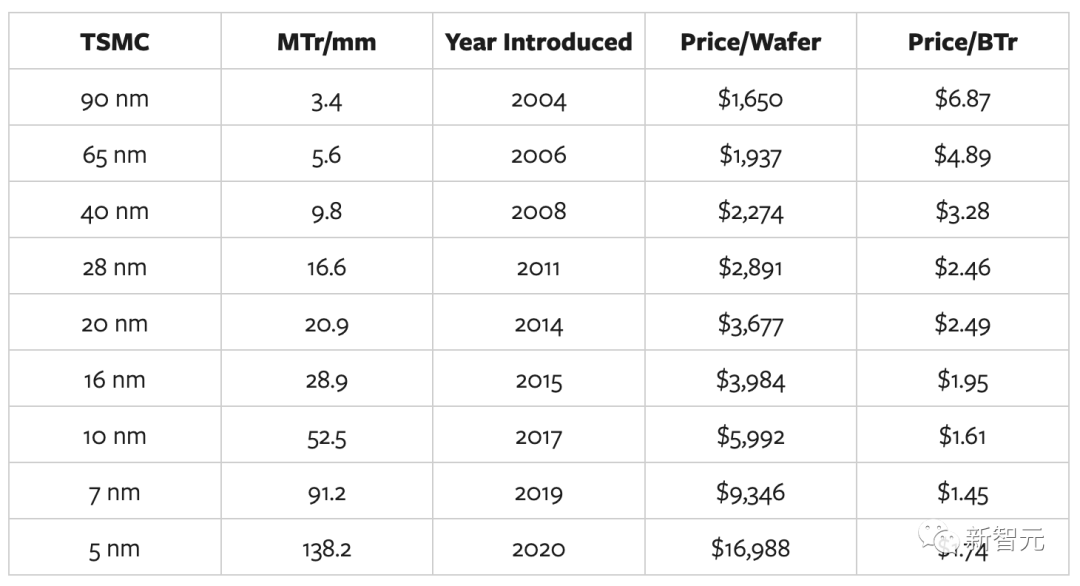The image size is (1080, 586).
Task: Click the 138.2 density value cell
Action: tap(326, 549)
